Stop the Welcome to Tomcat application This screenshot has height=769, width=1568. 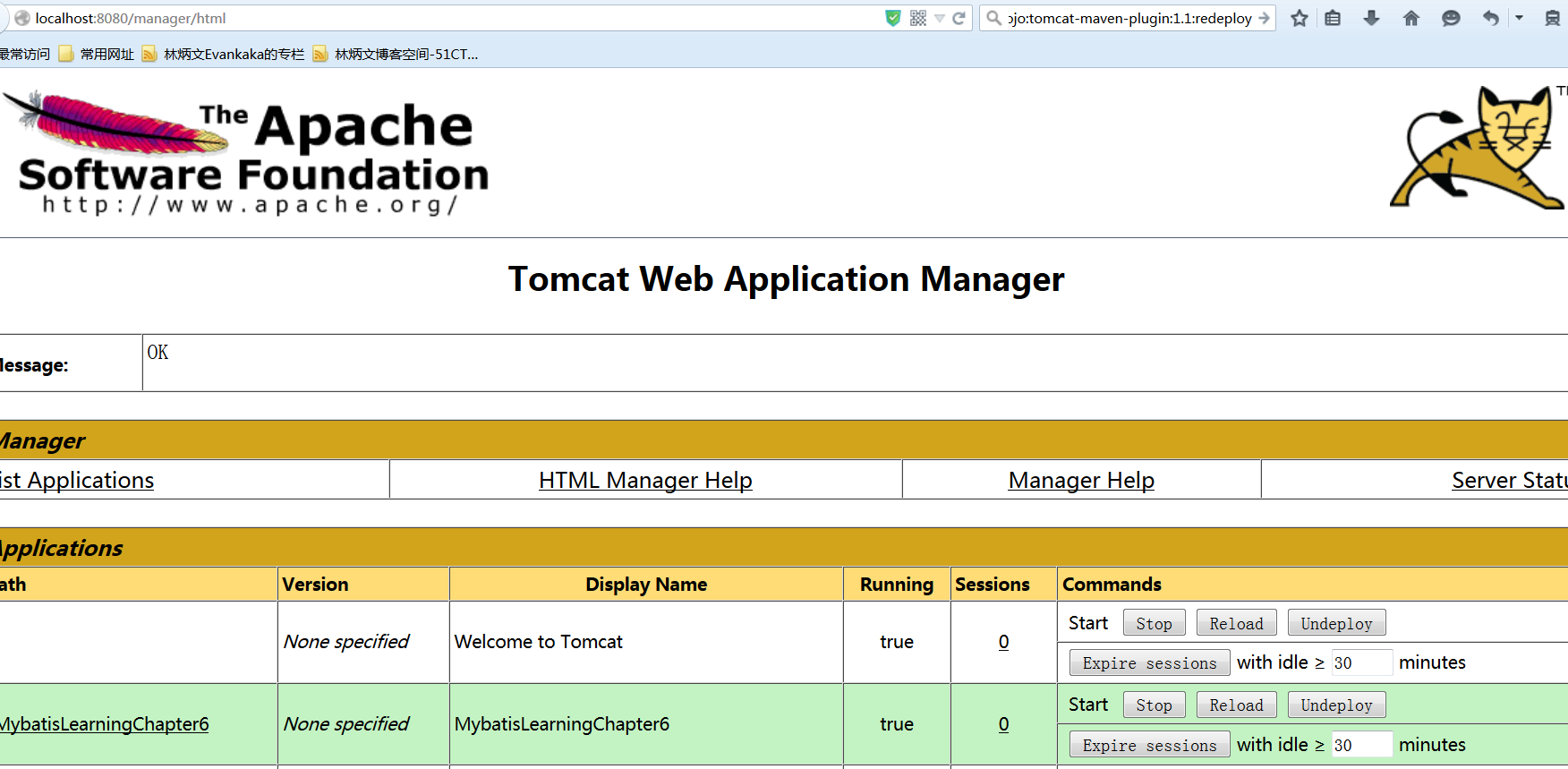[1154, 623]
